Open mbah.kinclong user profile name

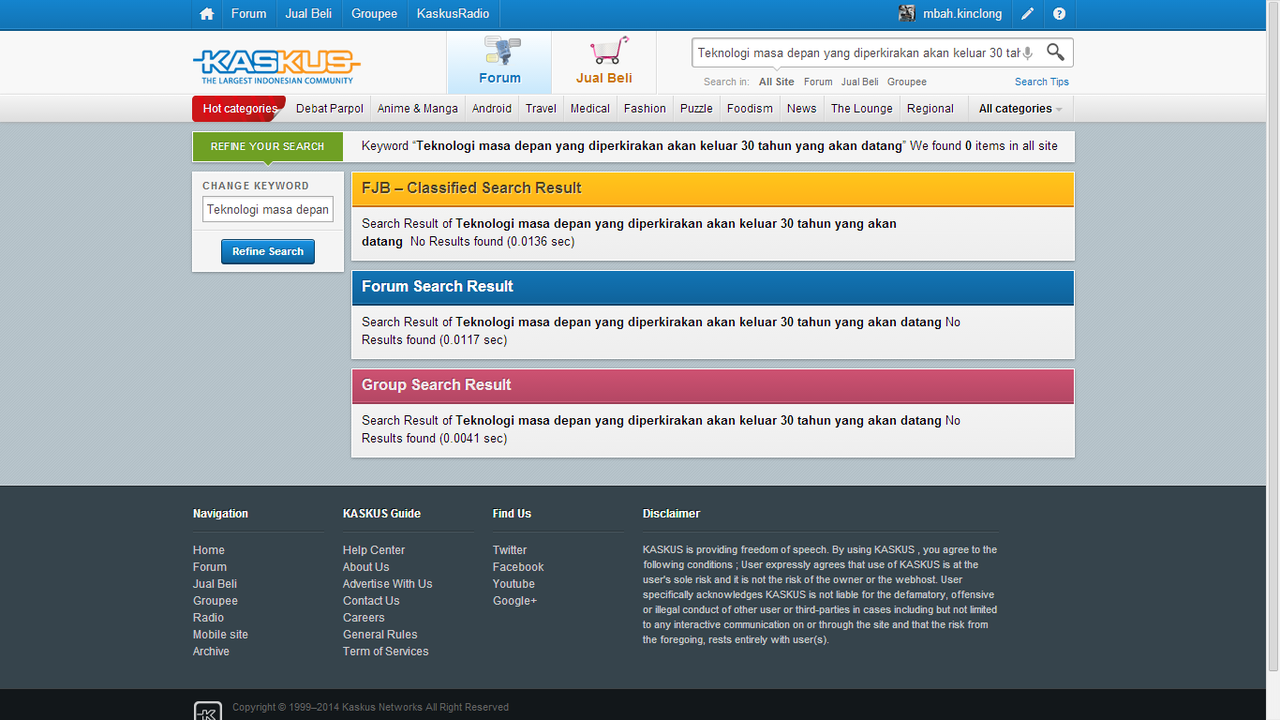(962, 14)
